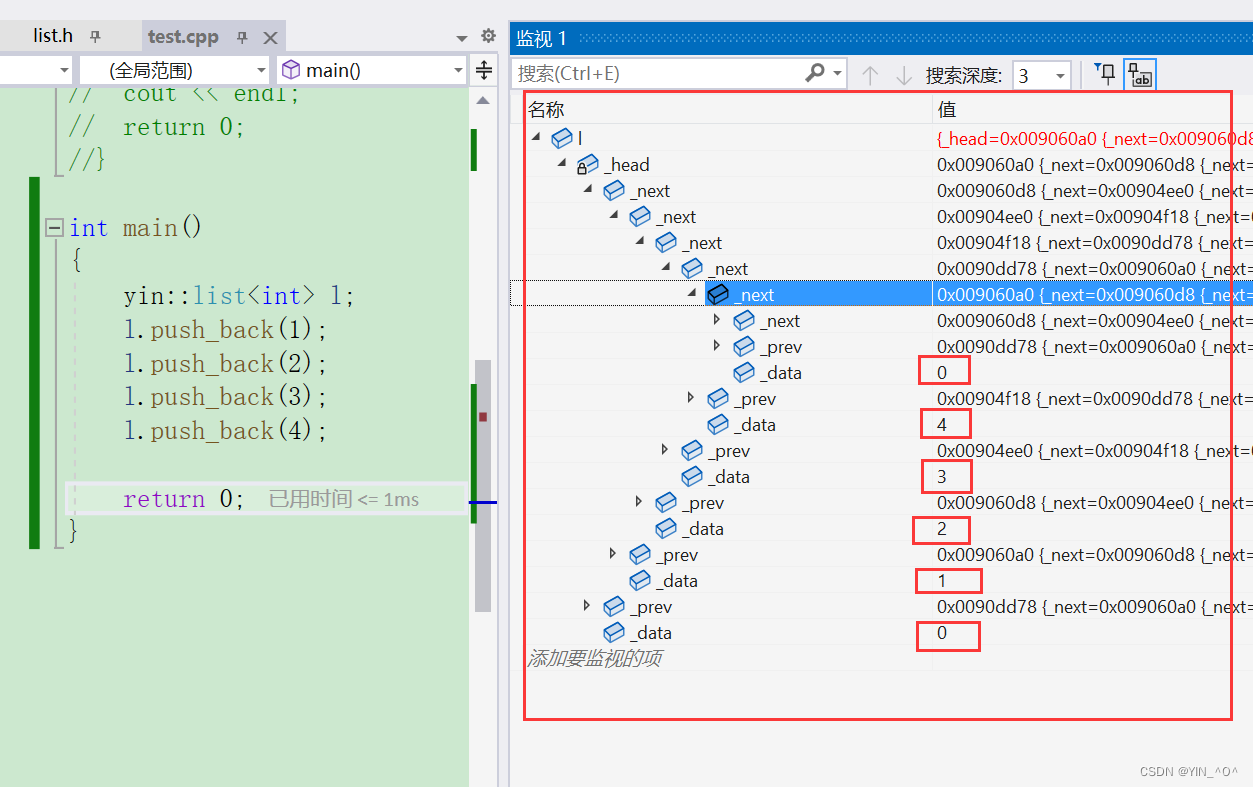Click the 值 column header
This screenshot has height=787, width=1253.
pos(946,109)
